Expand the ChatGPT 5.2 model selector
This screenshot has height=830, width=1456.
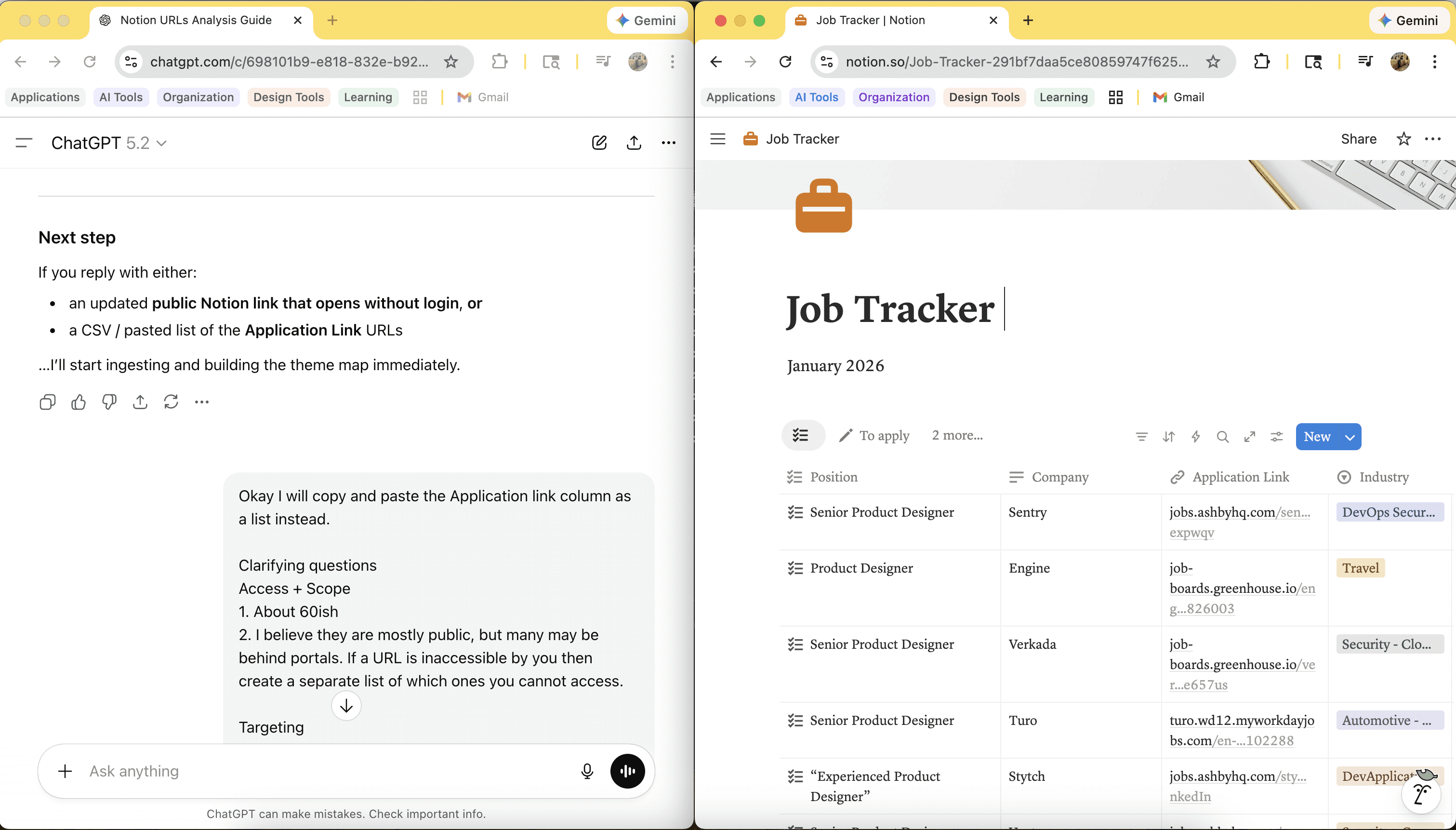109,143
